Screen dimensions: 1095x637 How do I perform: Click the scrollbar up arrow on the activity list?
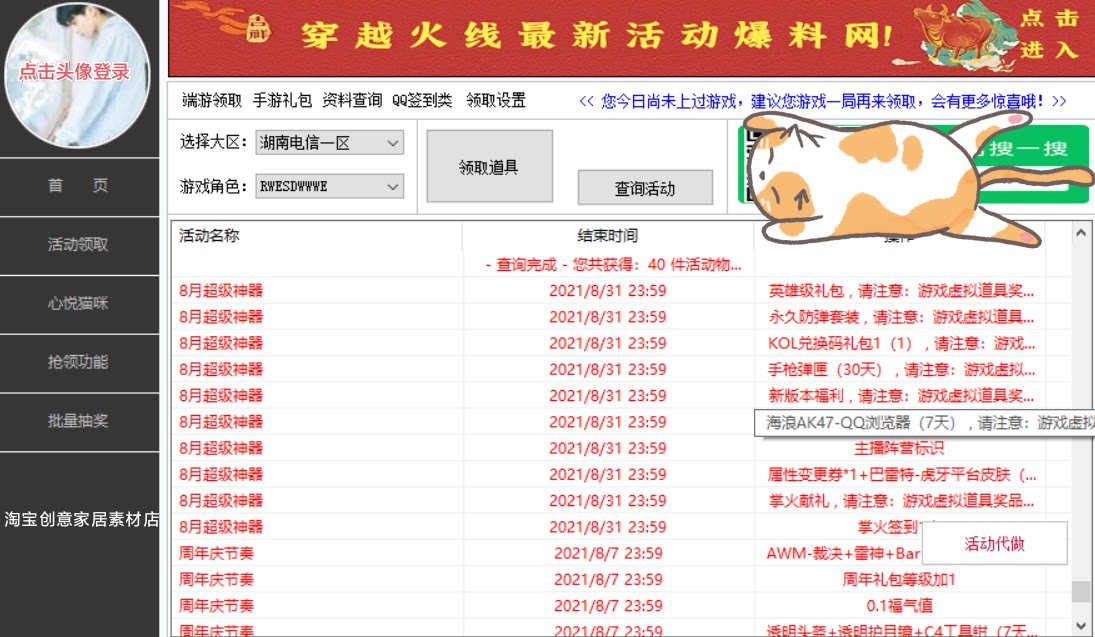click(x=1081, y=232)
